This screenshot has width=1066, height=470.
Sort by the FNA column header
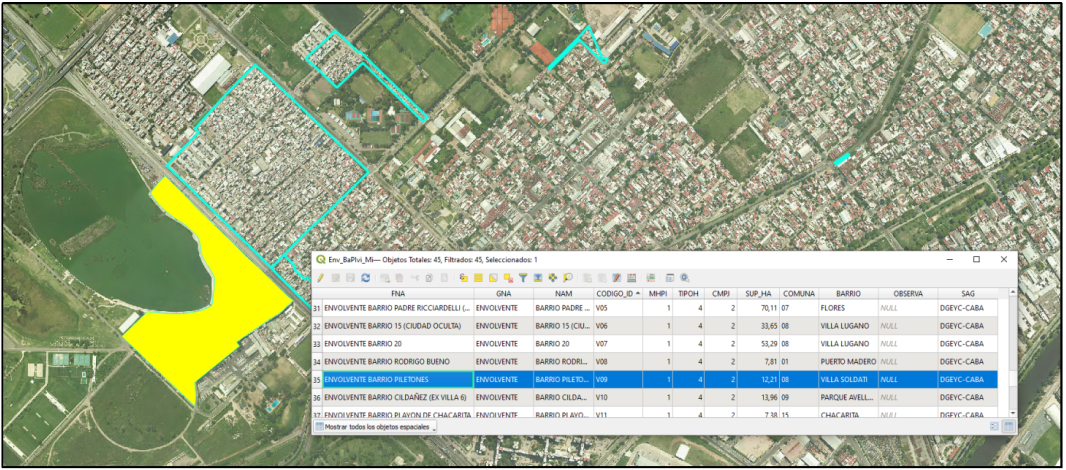[x=398, y=294]
